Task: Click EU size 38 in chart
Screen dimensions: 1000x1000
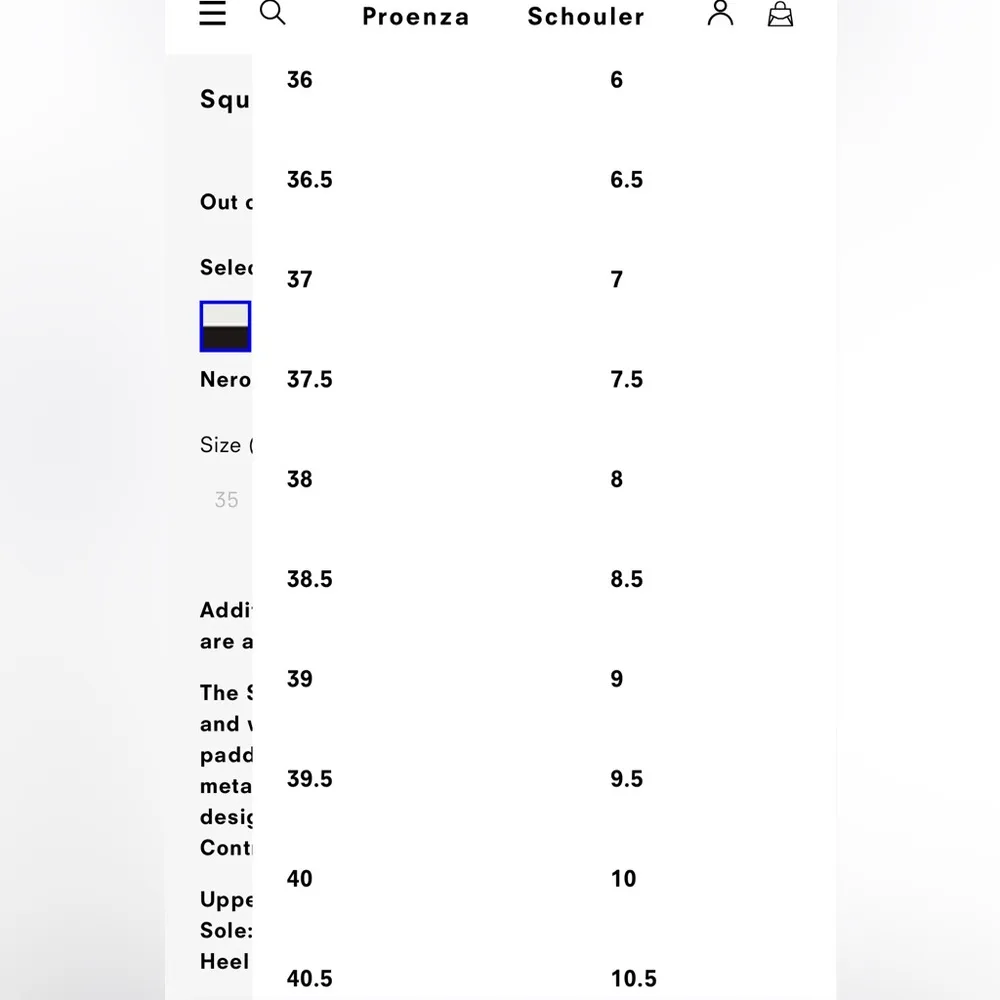Action: pos(300,480)
